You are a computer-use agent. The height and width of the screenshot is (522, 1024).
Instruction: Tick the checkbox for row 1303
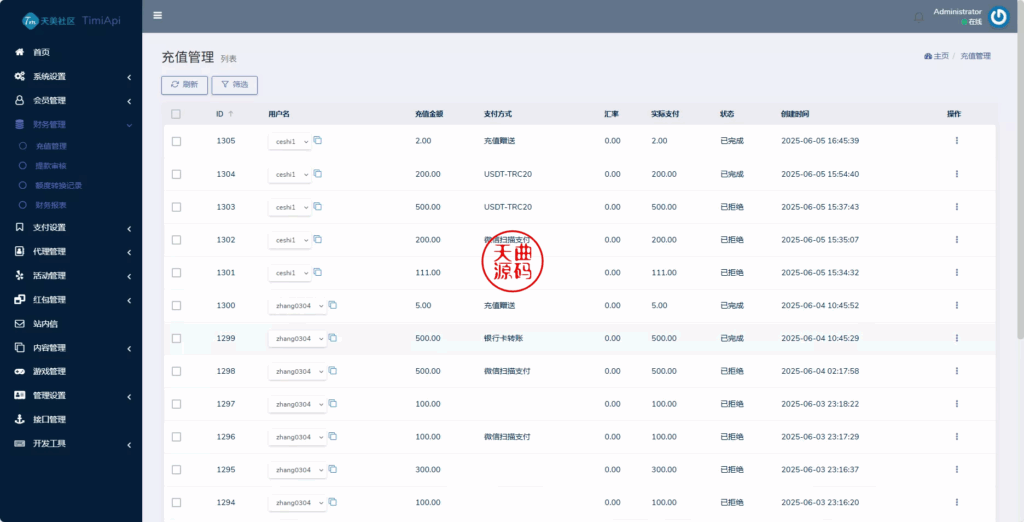(176, 207)
